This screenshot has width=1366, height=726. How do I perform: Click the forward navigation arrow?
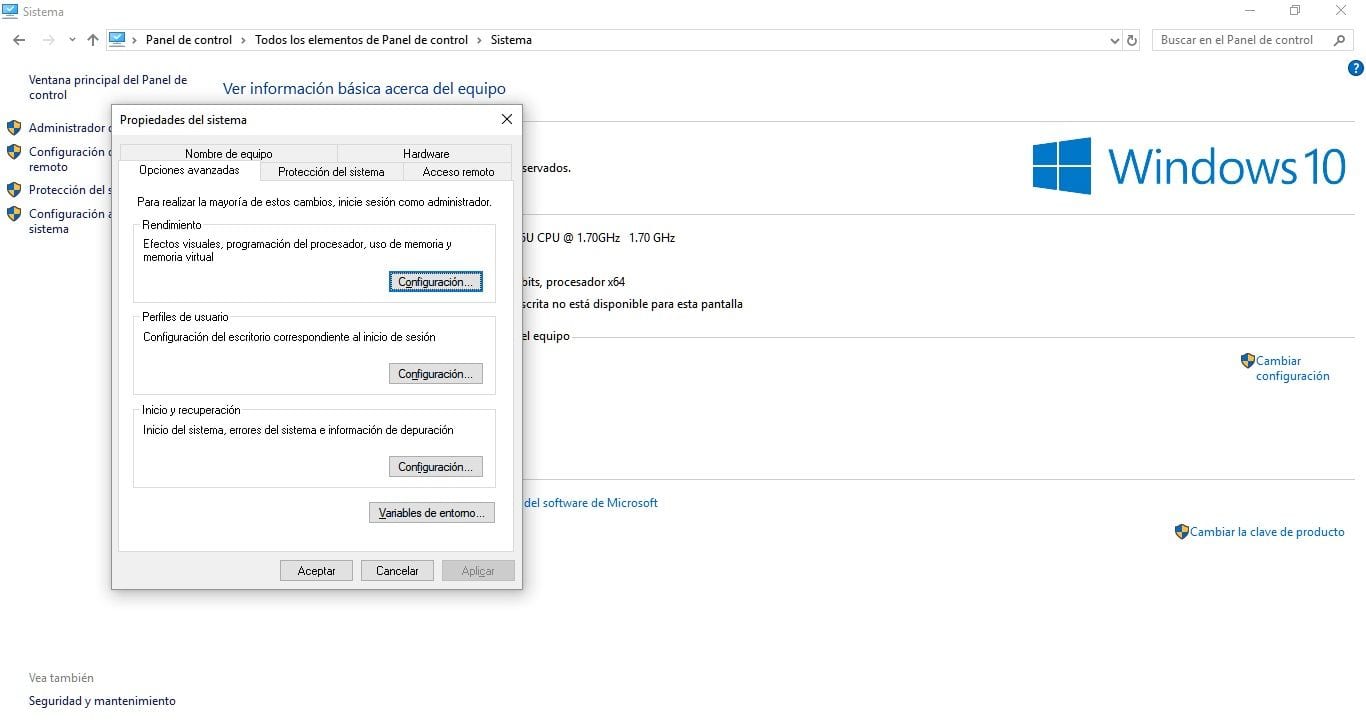[48, 40]
